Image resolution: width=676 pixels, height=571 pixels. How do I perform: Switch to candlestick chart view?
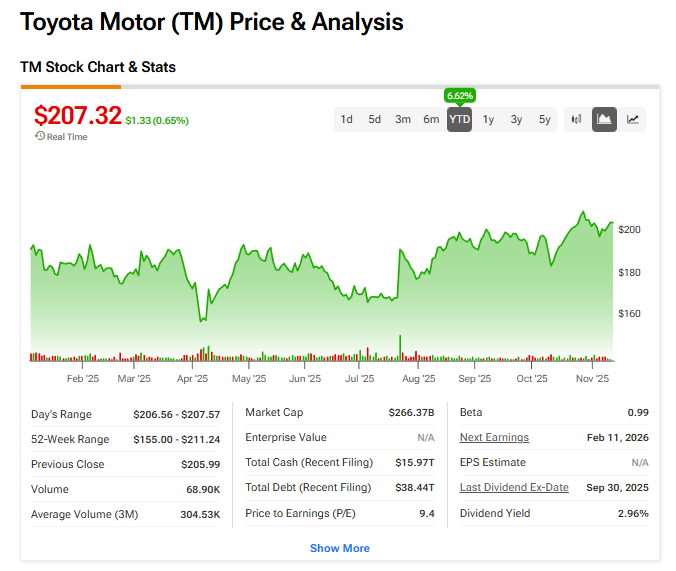[576, 119]
